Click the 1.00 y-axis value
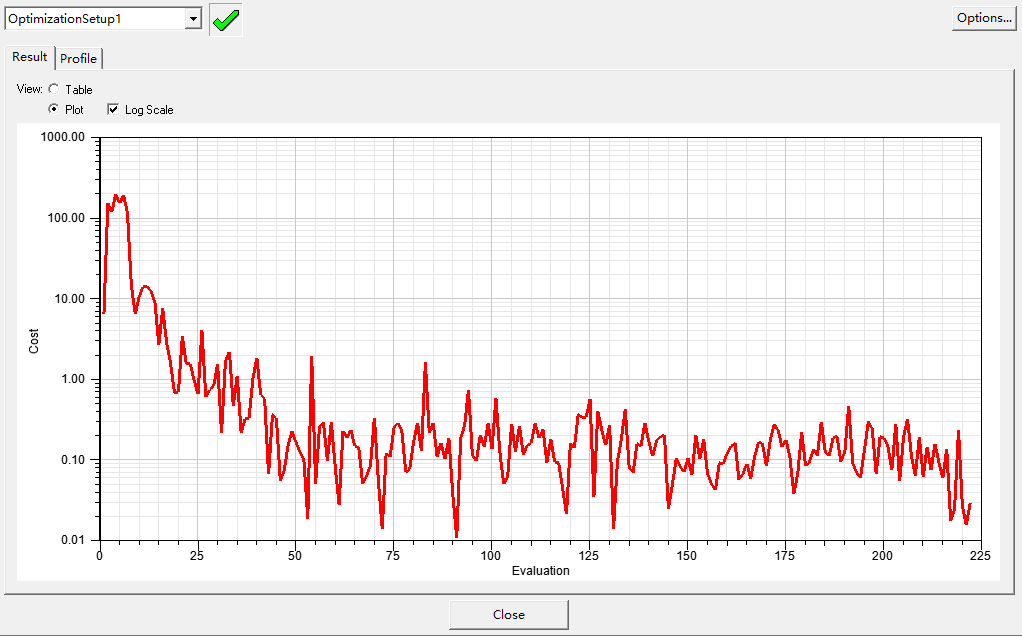This screenshot has width=1022, height=638. pos(72,379)
